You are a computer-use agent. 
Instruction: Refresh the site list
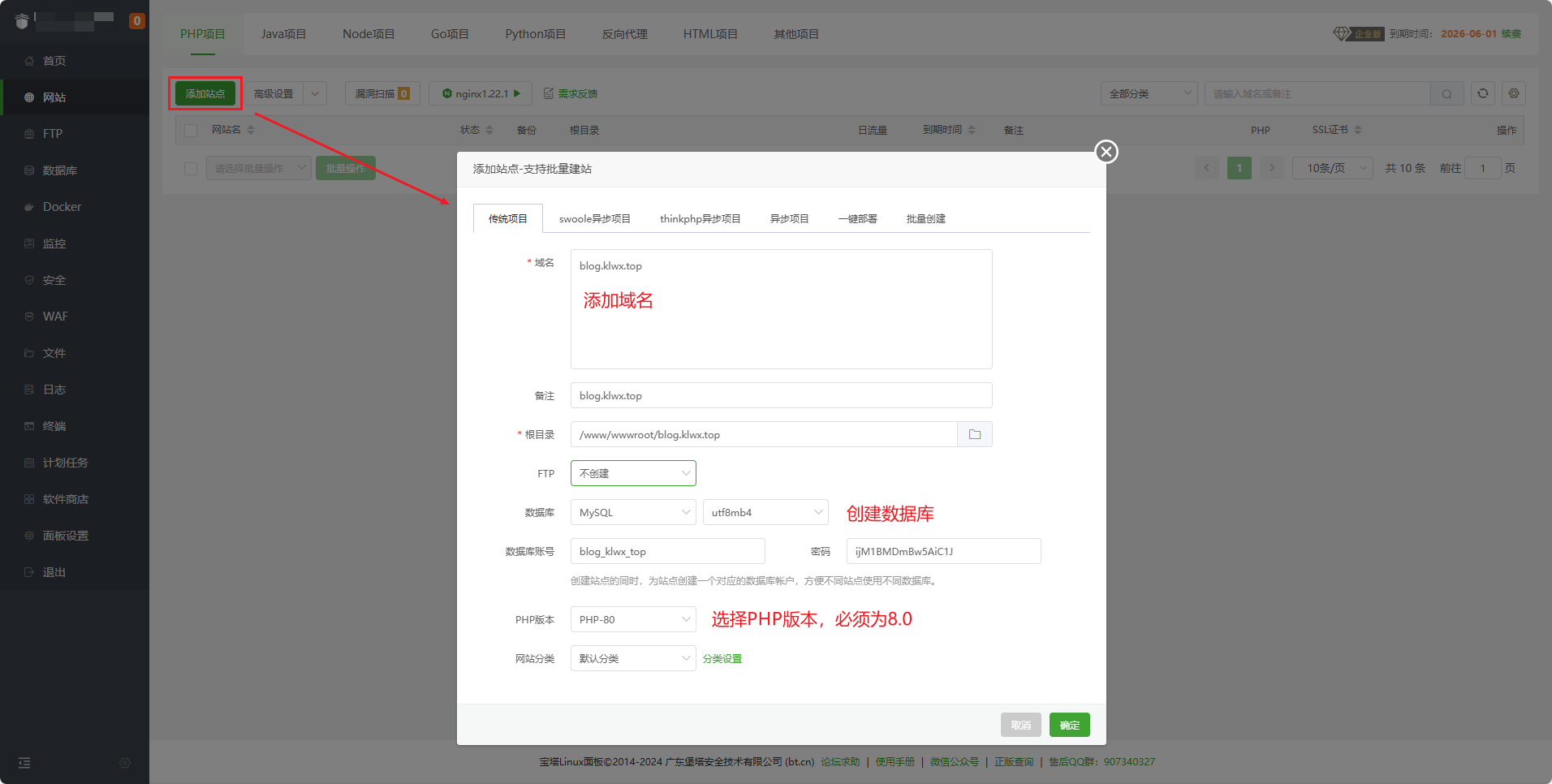(x=1483, y=93)
